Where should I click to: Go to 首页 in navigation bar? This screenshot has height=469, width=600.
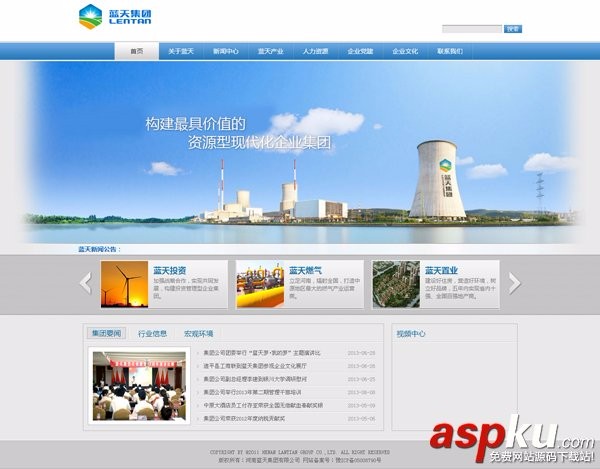coord(137,51)
